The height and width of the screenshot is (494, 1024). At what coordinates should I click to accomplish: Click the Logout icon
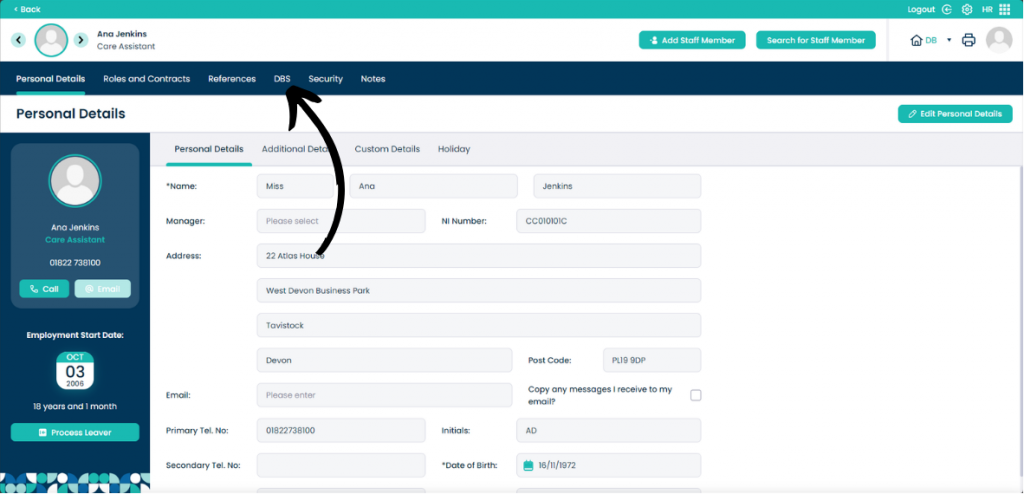[947, 9]
